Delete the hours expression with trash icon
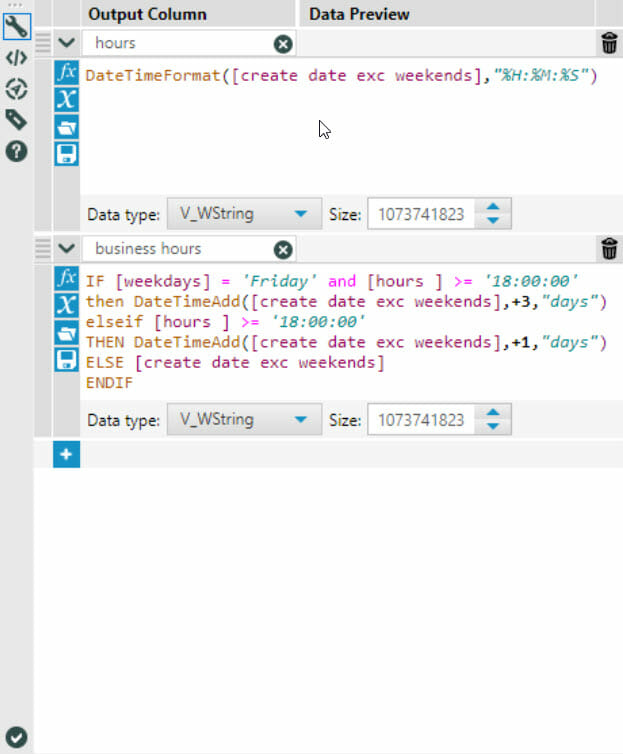Screen dimensions: 623x754 tap(609, 43)
